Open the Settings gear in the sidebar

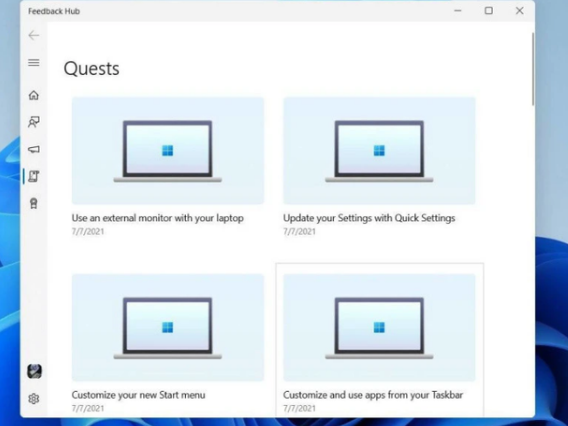click(34, 398)
